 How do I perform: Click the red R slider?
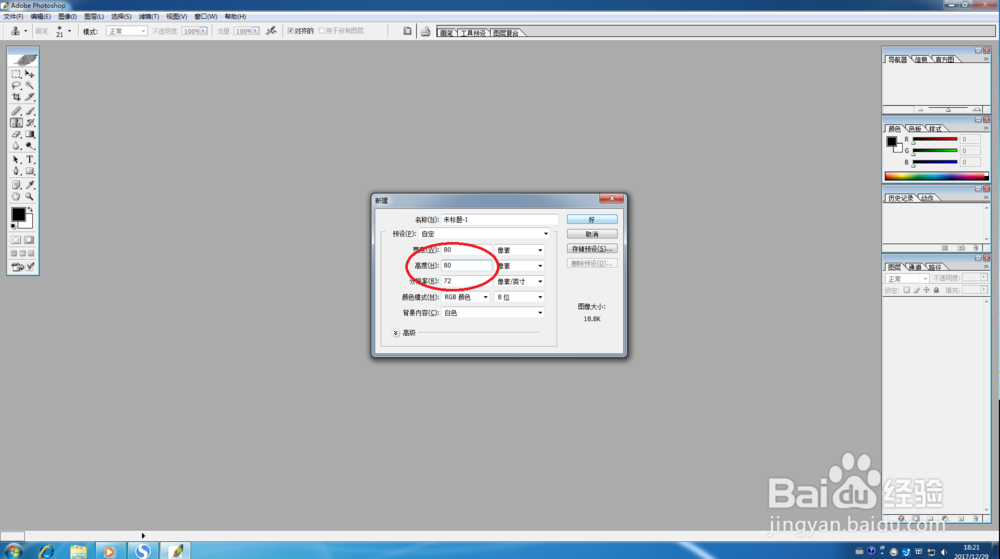(x=935, y=139)
